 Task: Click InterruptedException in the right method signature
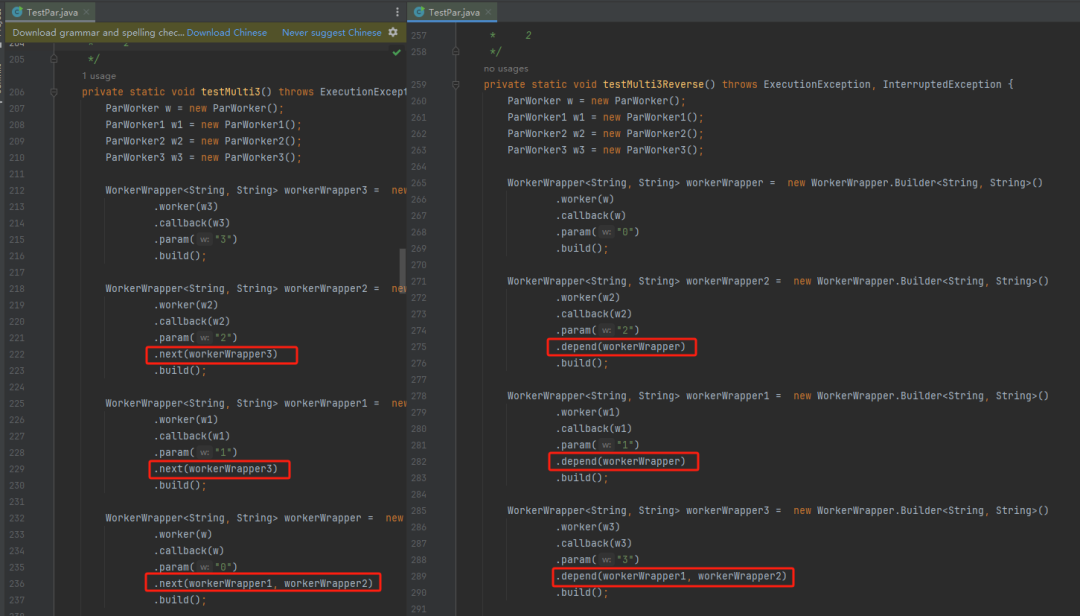[x=942, y=84]
